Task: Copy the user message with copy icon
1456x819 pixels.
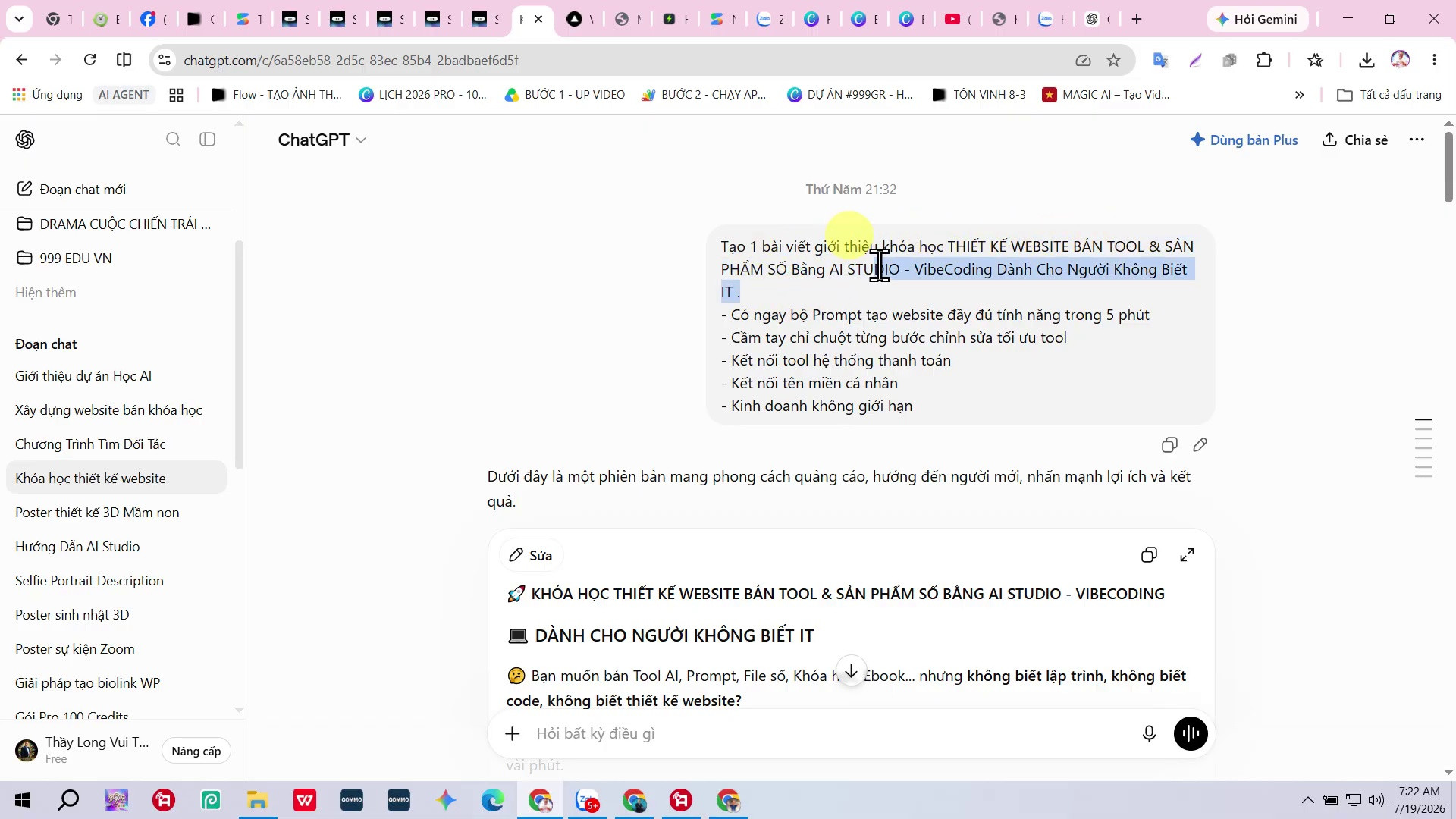Action: click(1169, 445)
